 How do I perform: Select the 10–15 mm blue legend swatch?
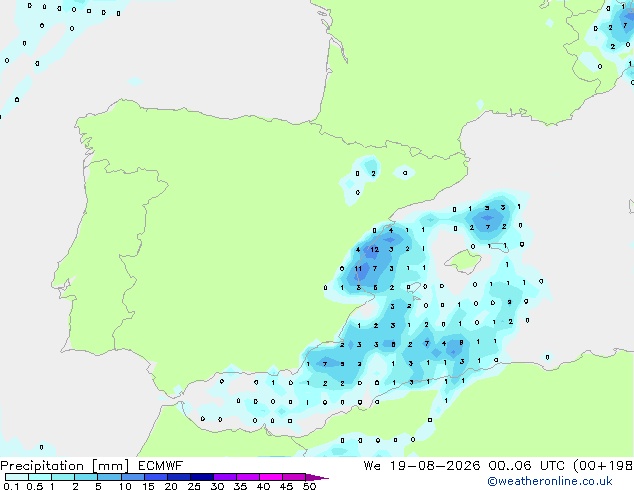tap(133, 477)
